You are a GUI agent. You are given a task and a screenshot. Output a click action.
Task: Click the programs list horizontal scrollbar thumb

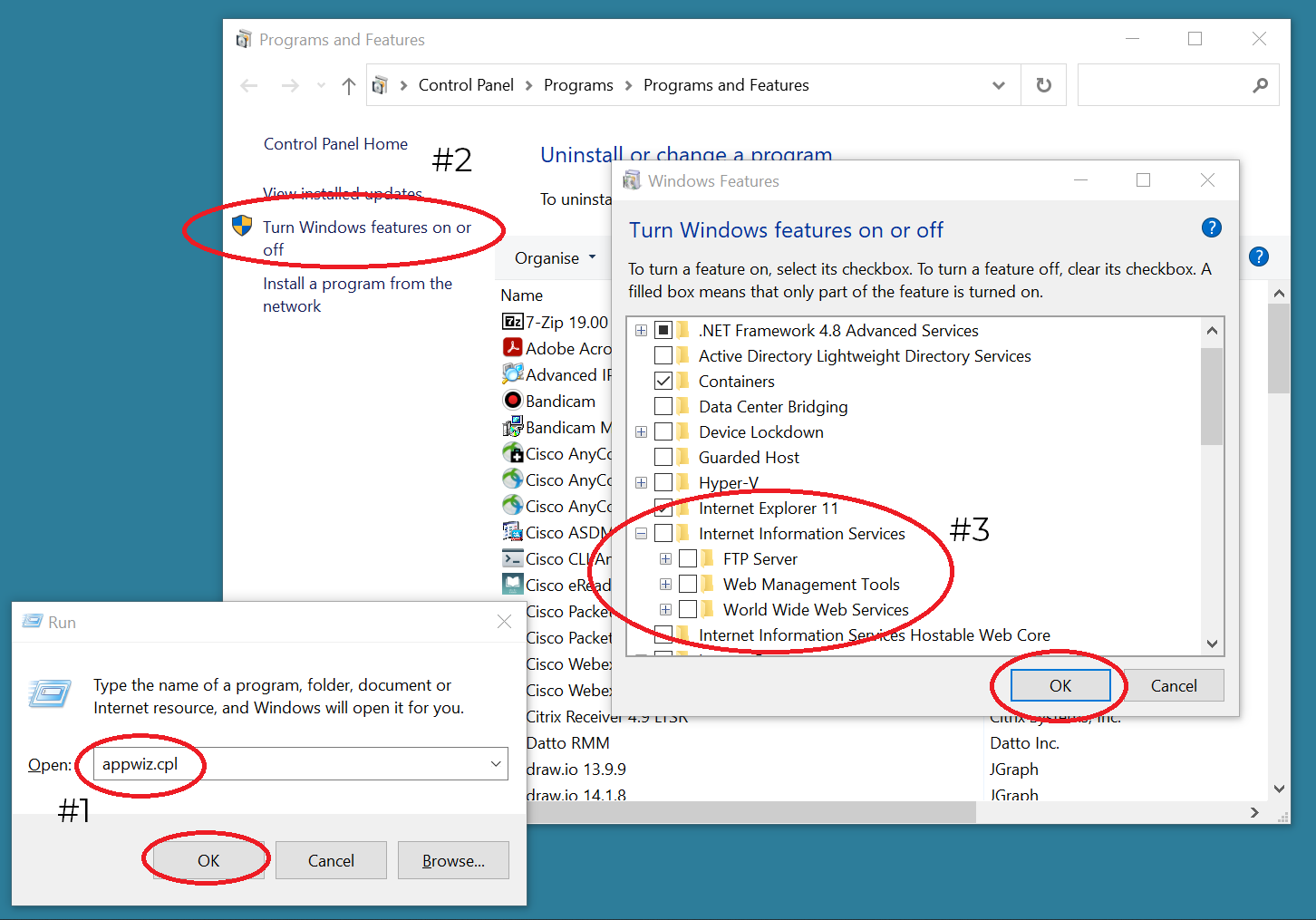(750, 812)
